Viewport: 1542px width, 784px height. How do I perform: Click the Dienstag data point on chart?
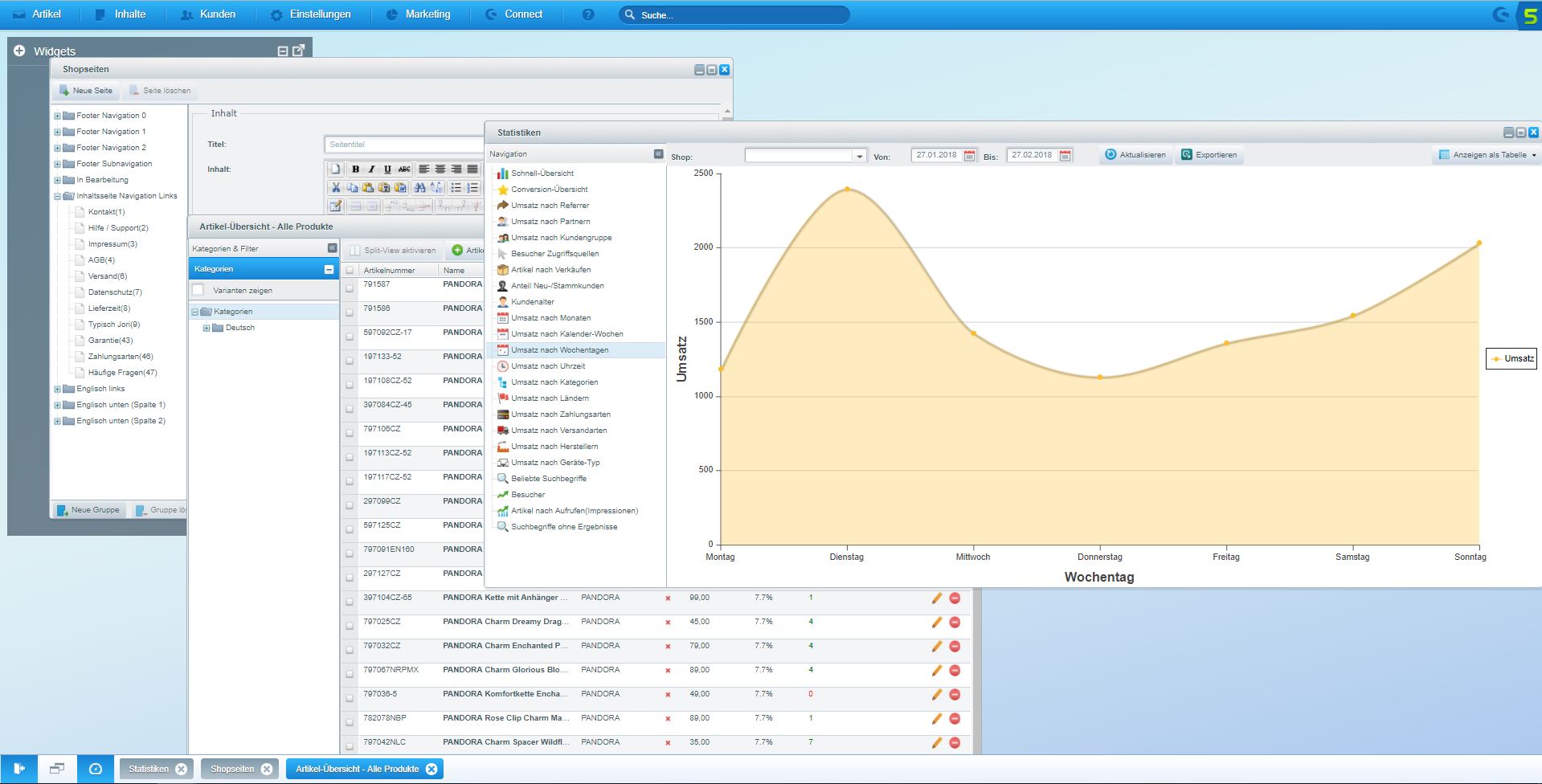[847, 190]
